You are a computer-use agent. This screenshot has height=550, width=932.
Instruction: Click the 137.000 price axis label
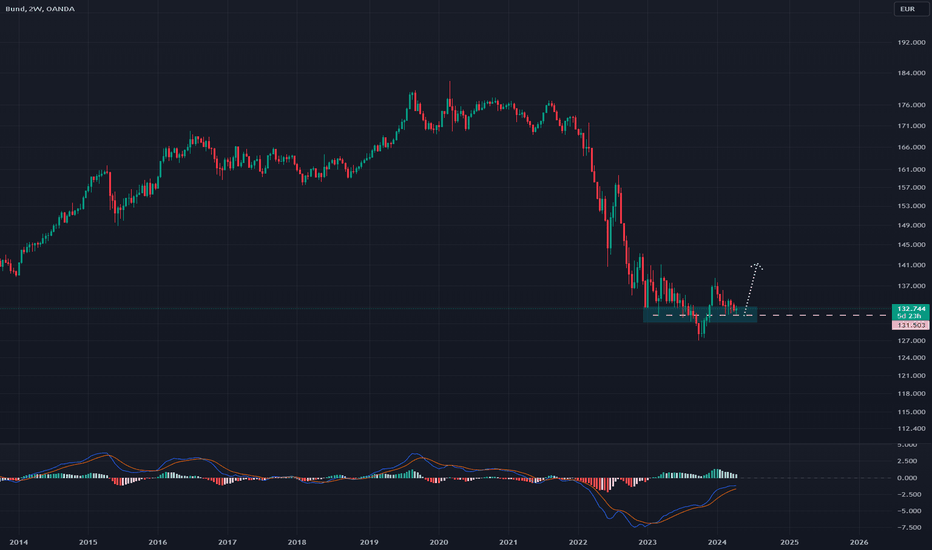(911, 286)
